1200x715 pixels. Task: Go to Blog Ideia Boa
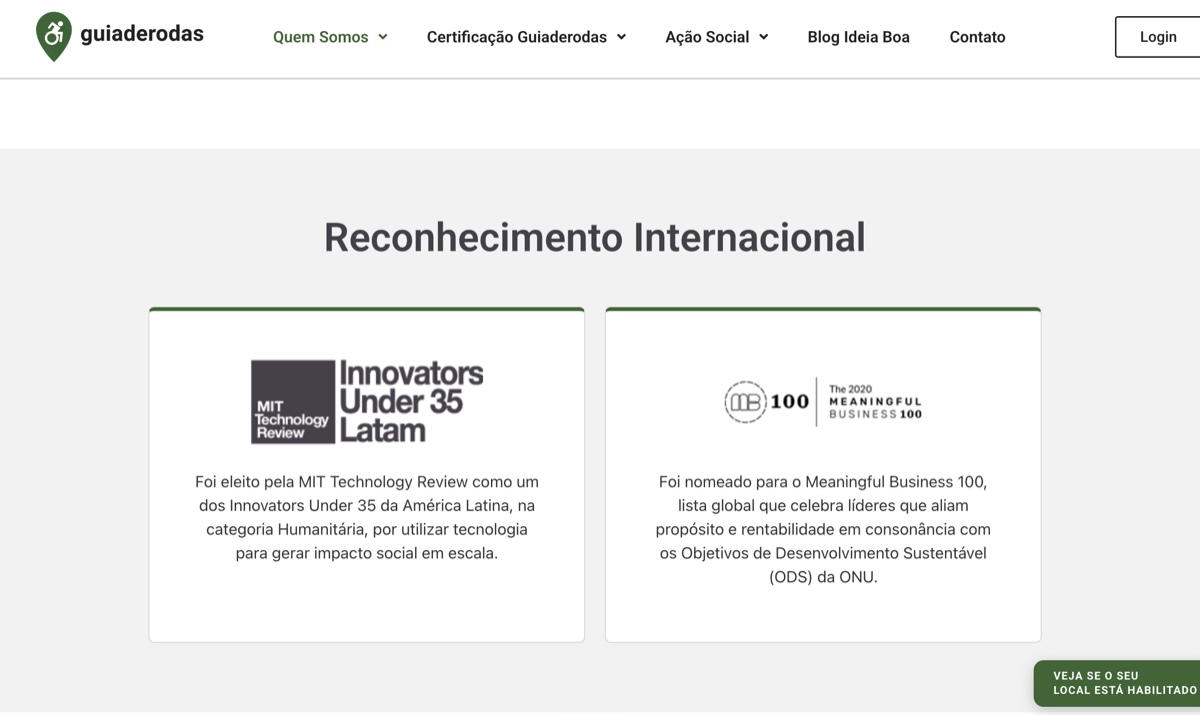[x=859, y=37]
